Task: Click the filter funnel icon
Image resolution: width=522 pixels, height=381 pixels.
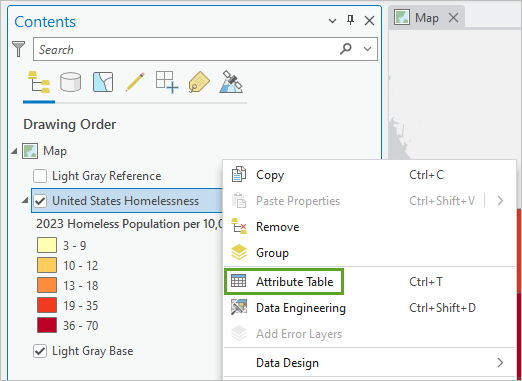Action: coord(18,49)
